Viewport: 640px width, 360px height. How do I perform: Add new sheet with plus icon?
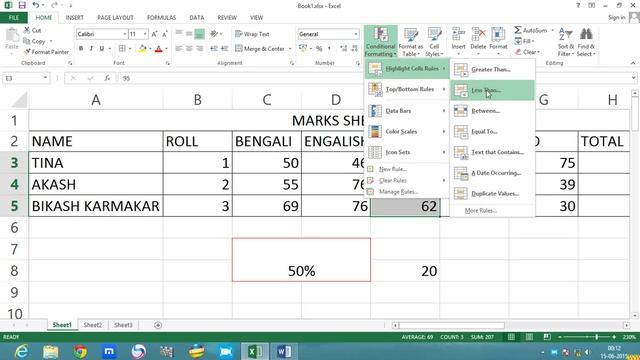point(158,325)
